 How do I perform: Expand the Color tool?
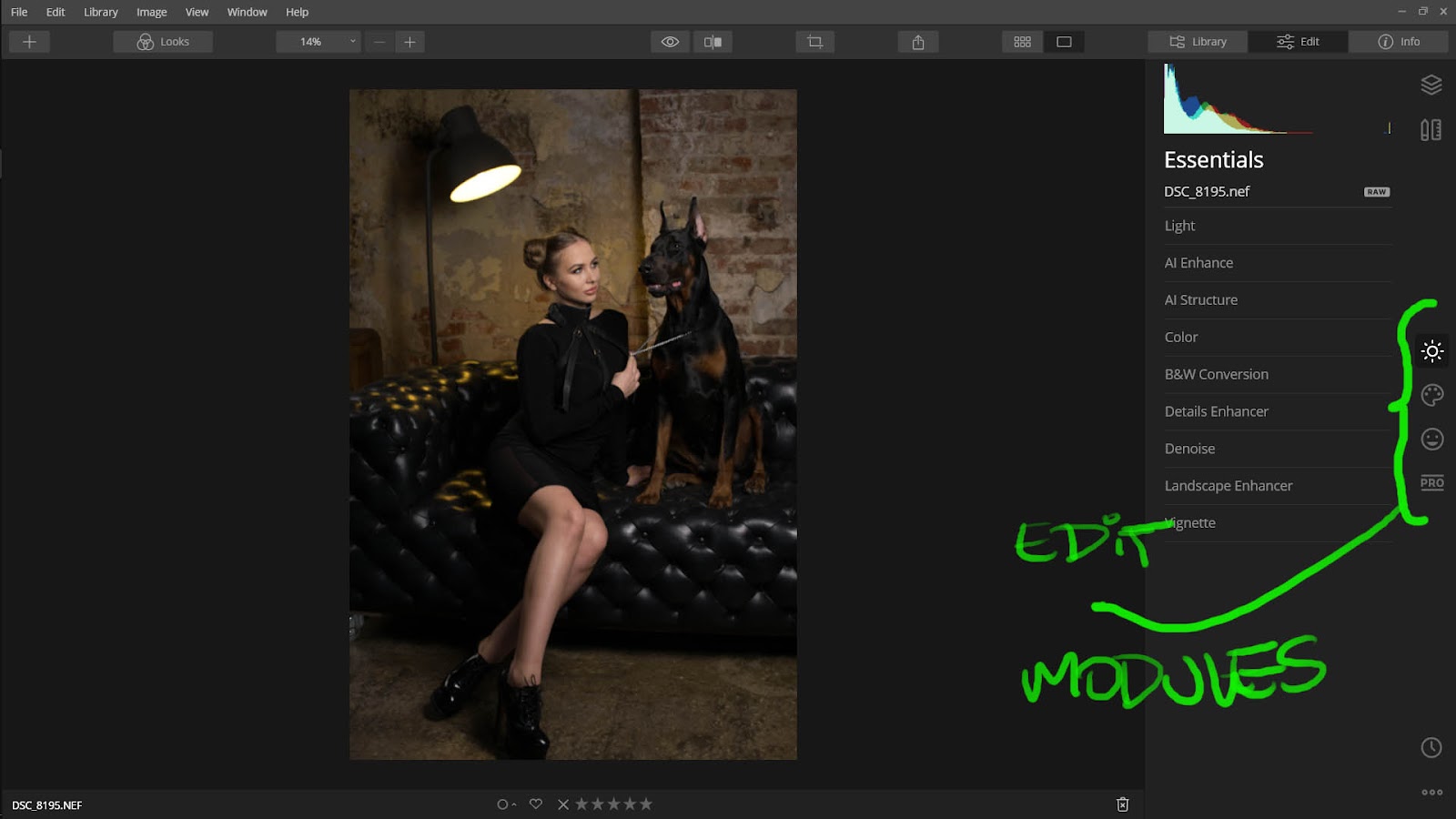coord(1278,338)
